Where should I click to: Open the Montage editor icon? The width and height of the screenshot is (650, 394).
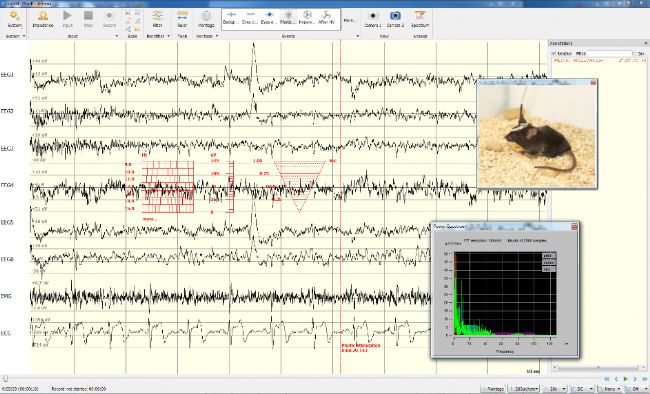pos(206,19)
